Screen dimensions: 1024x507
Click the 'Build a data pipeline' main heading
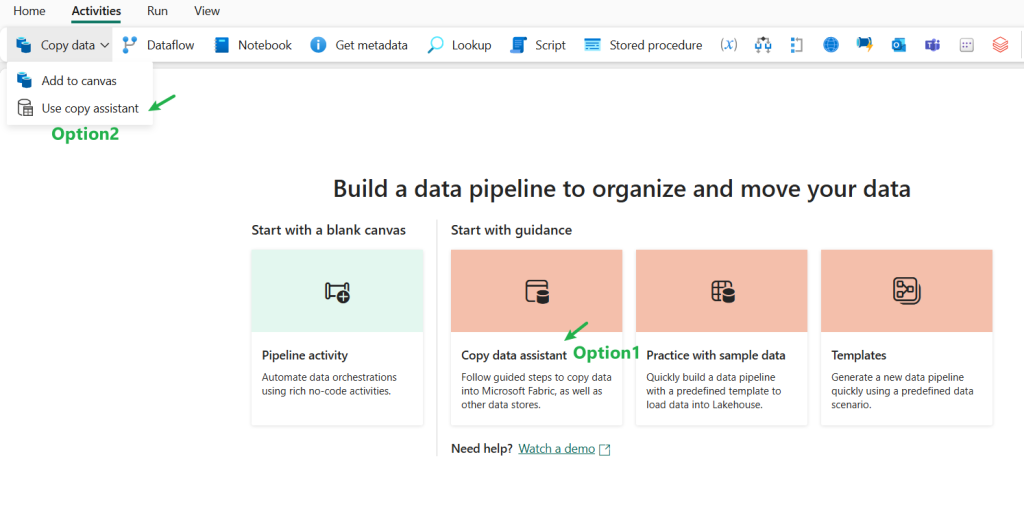coord(622,189)
